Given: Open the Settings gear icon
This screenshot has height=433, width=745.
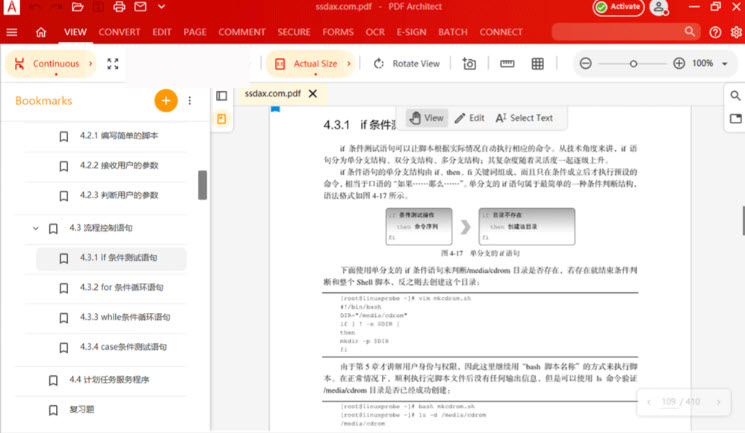Looking at the screenshot, I should [x=736, y=32].
